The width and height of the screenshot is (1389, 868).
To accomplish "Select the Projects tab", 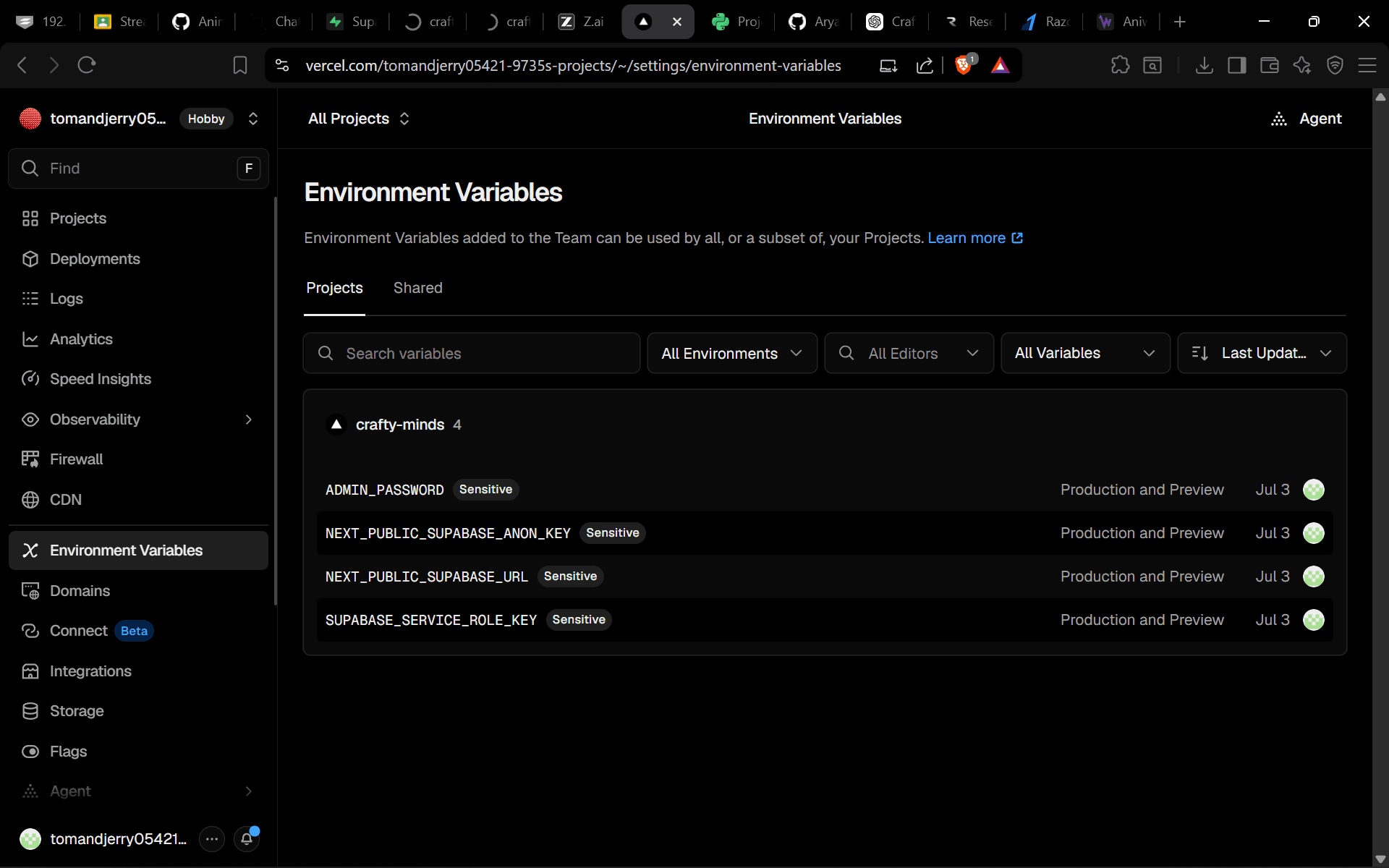I will [x=334, y=288].
